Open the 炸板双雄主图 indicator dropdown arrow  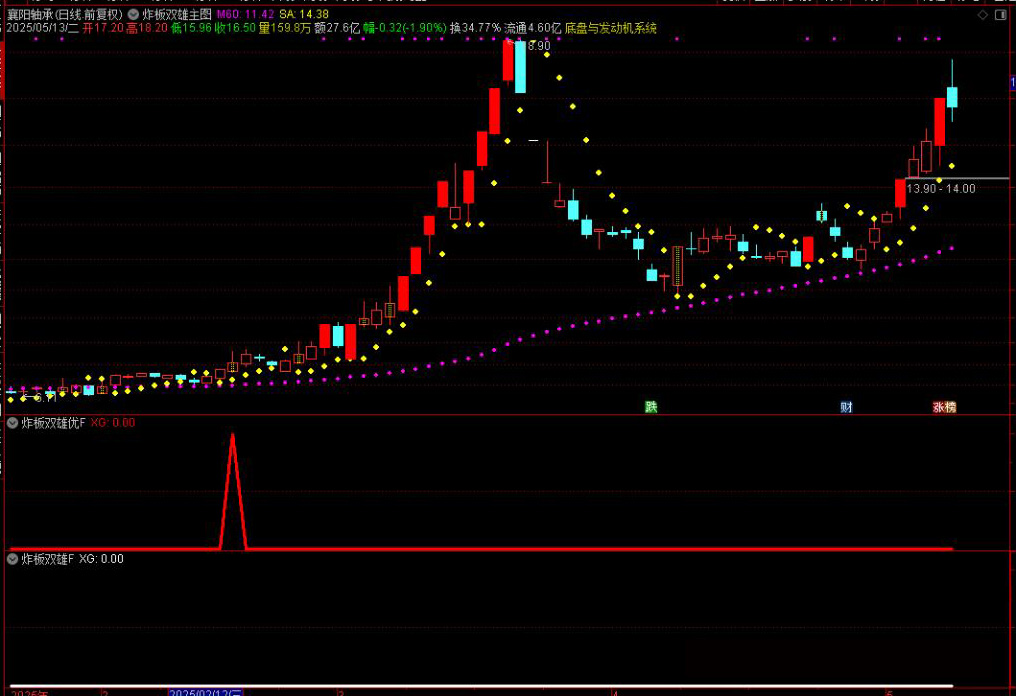click(x=133, y=15)
